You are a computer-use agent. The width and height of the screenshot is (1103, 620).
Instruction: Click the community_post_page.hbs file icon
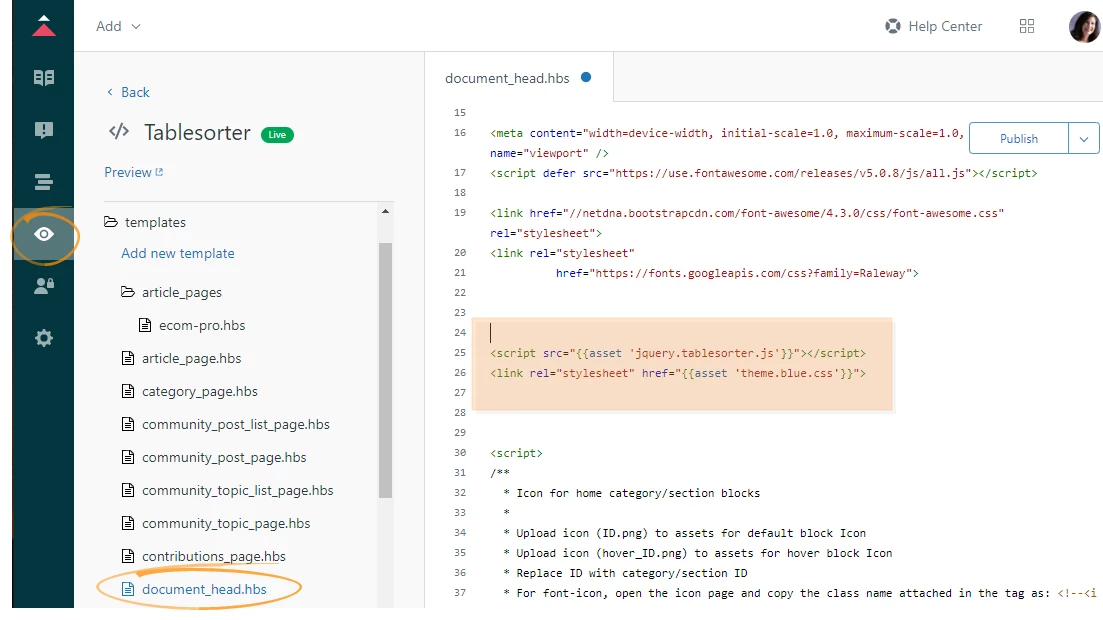[128, 457]
